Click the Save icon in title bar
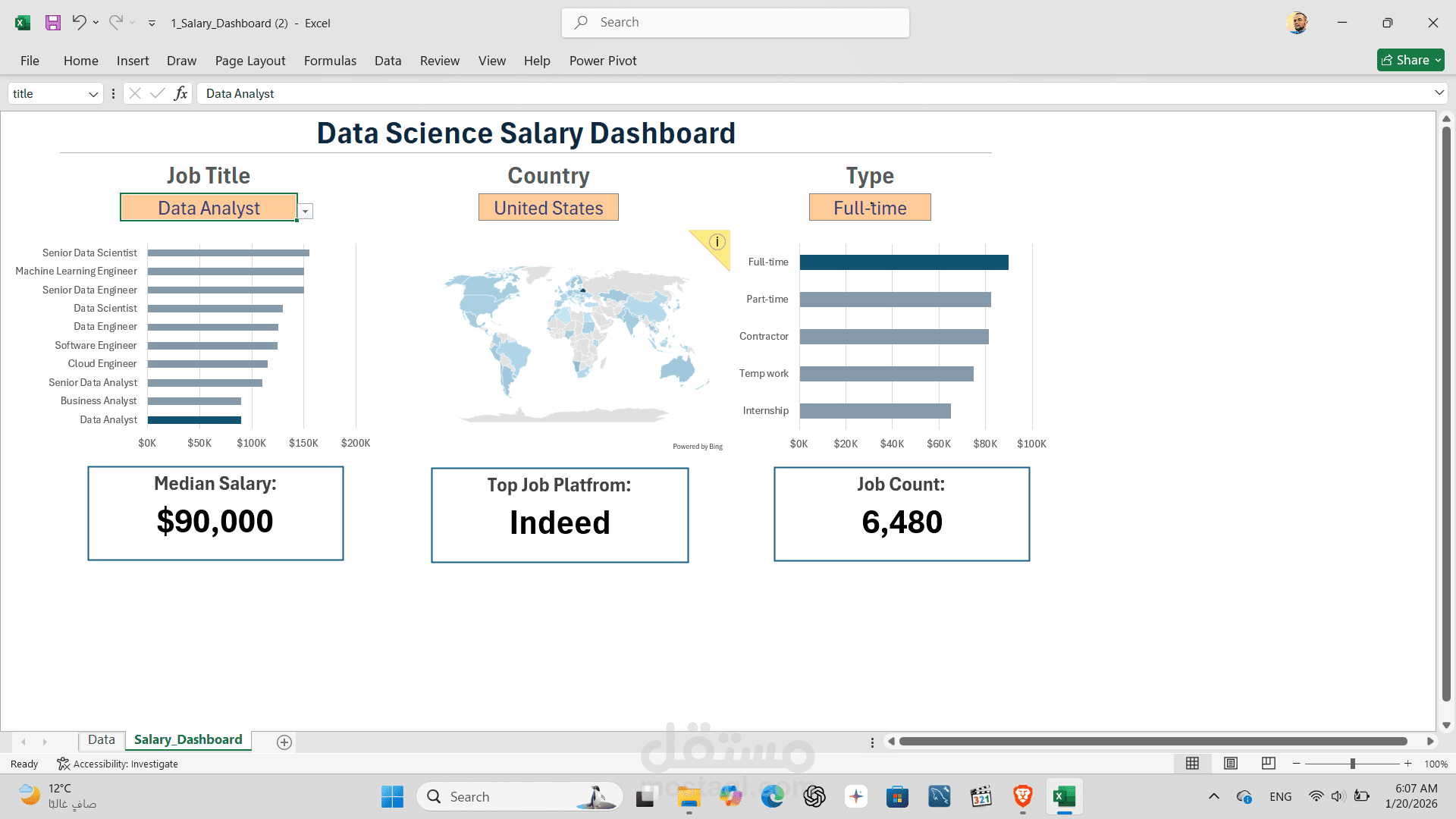This screenshot has height=819, width=1456. click(52, 23)
